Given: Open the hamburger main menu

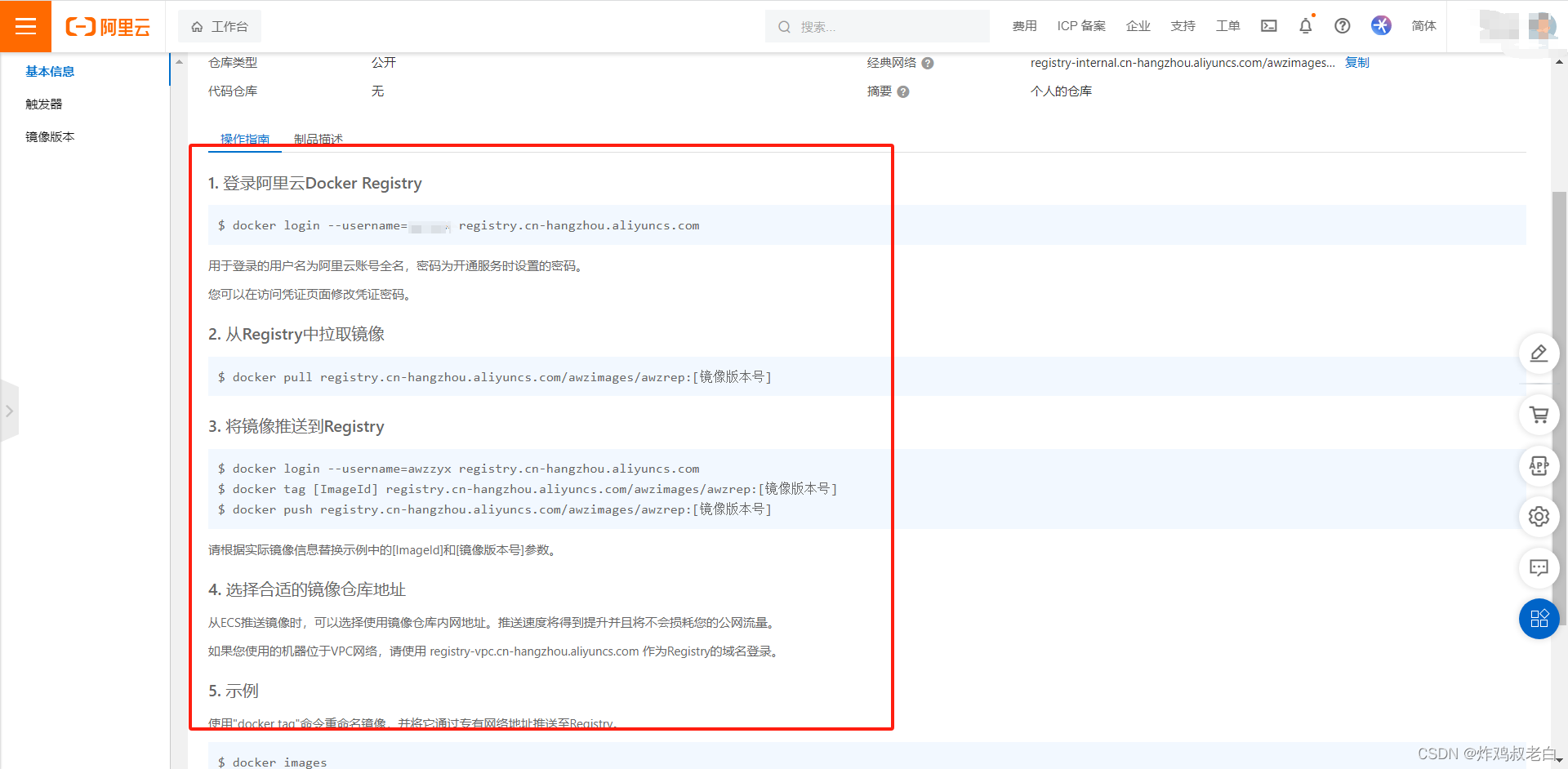Looking at the screenshot, I should [x=25, y=26].
